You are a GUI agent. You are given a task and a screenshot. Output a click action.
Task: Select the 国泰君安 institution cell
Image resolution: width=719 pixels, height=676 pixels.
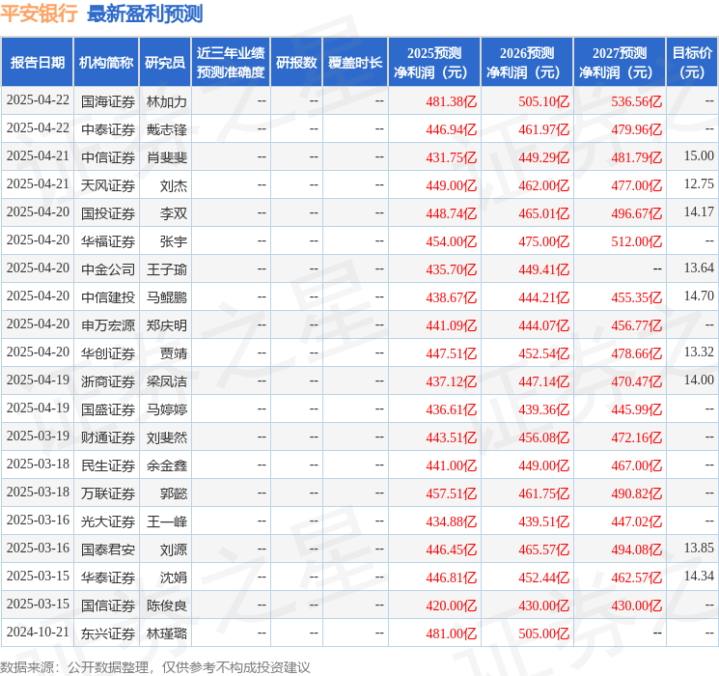(108, 549)
